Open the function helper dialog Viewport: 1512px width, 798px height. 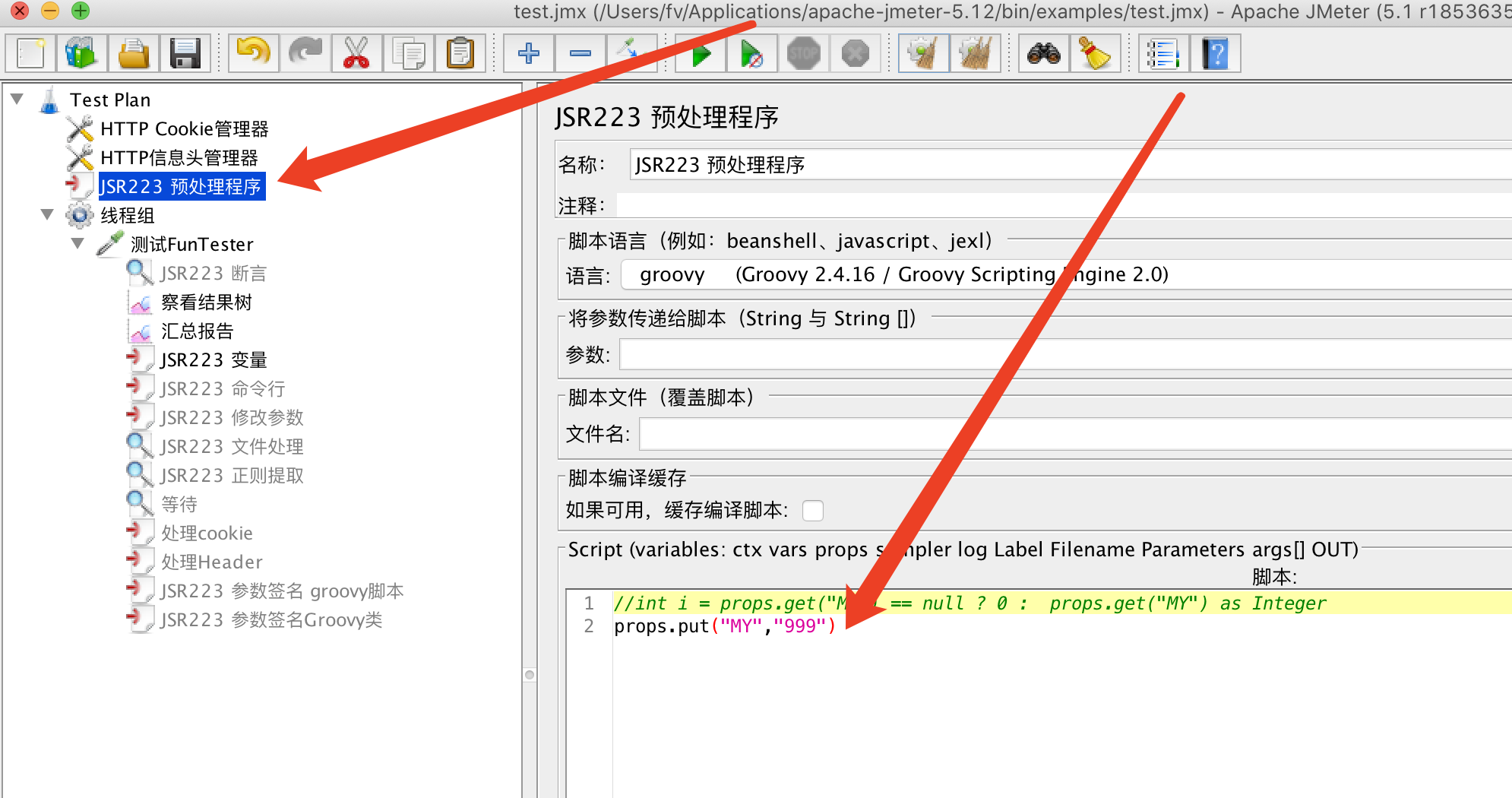(x=1163, y=54)
